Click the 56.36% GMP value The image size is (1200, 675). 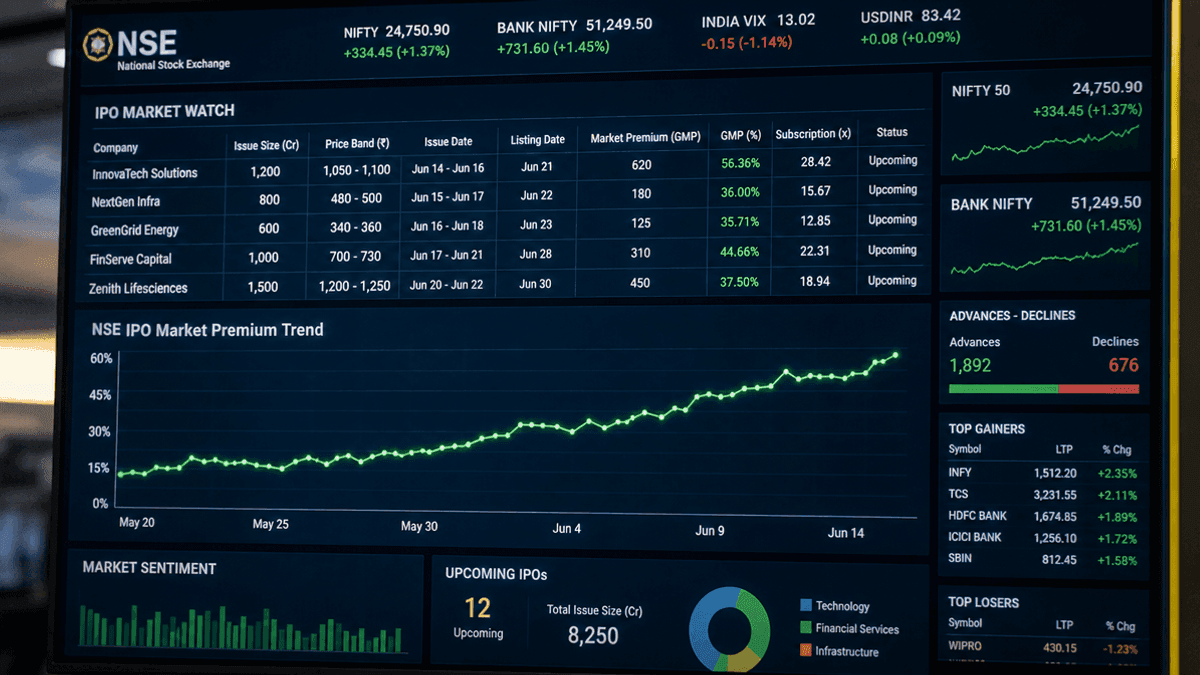click(740, 163)
